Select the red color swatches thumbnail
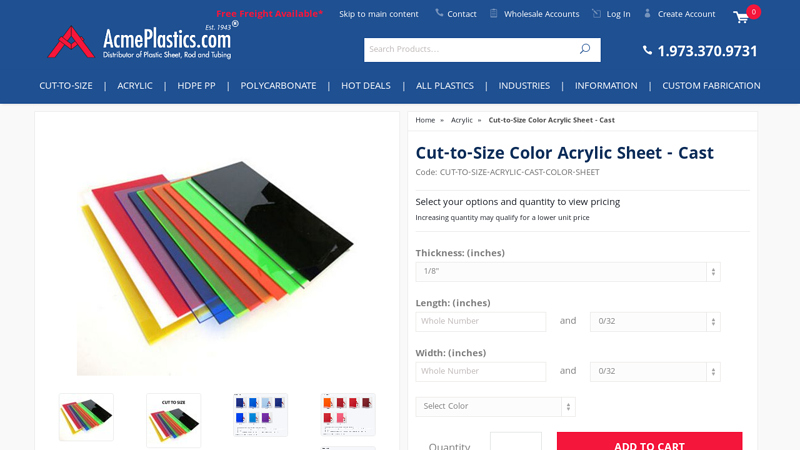 coord(348,415)
